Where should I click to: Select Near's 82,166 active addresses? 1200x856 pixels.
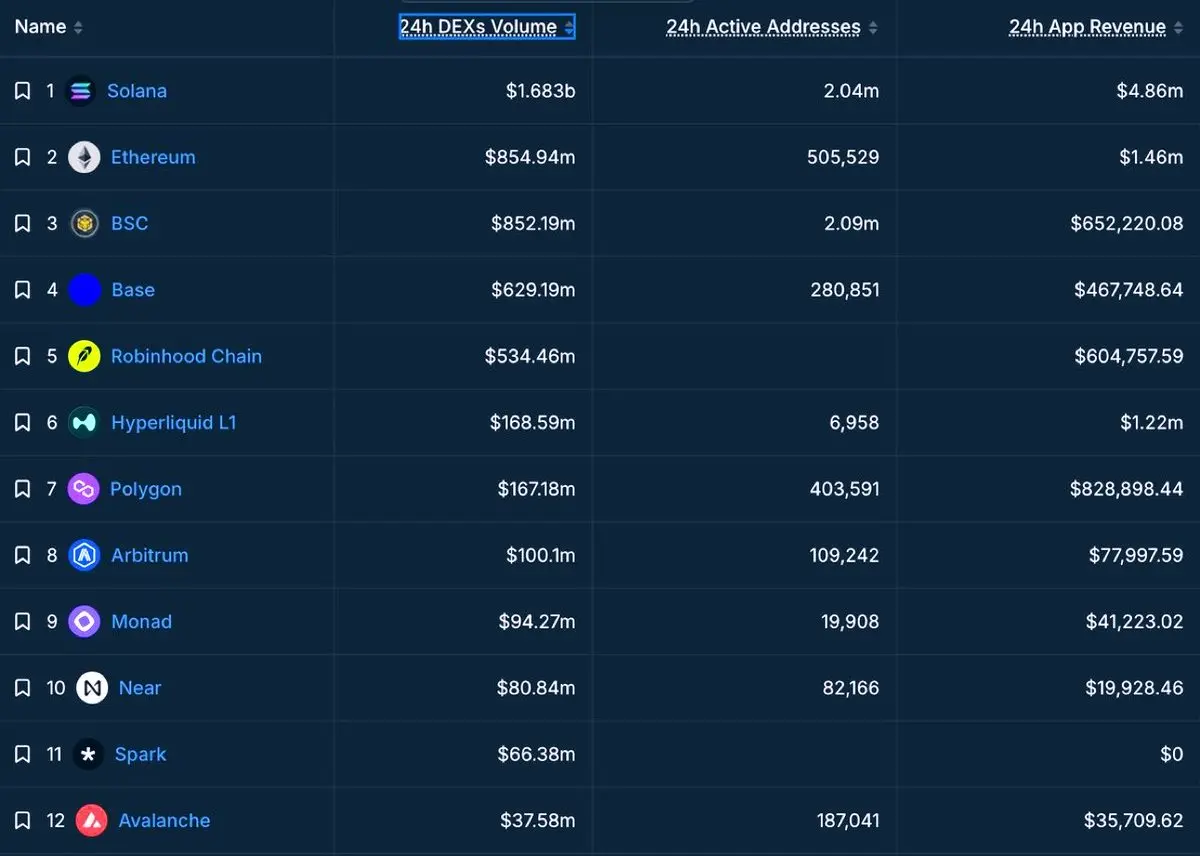pyautogui.click(x=851, y=688)
